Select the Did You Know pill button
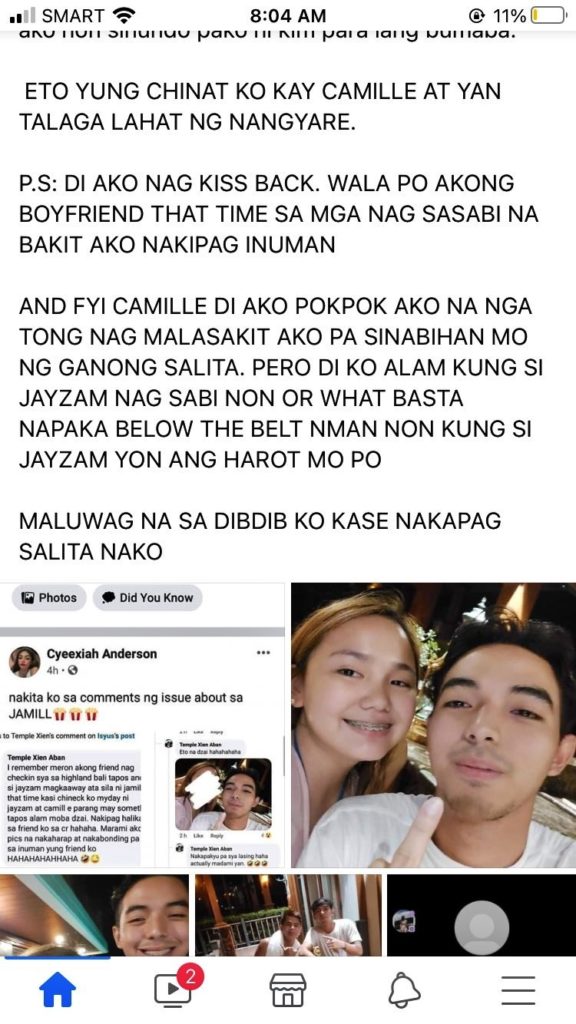576x1024 pixels. click(x=147, y=598)
